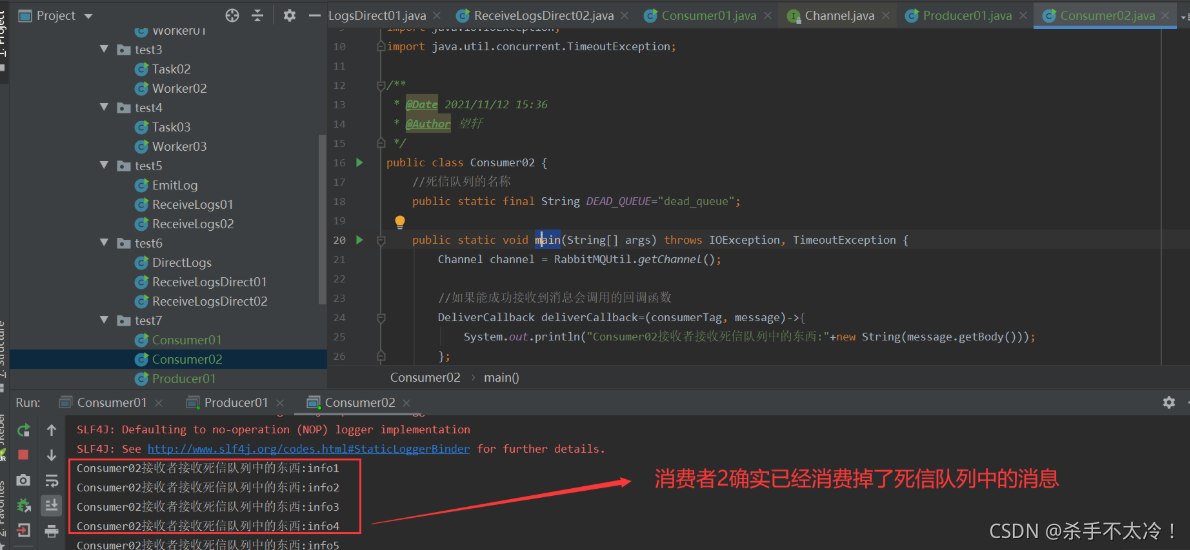Select Producer01 in the project tree
Image resolution: width=1190 pixels, height=550 pixels.
pyautogui.click(x=184, y=379)
